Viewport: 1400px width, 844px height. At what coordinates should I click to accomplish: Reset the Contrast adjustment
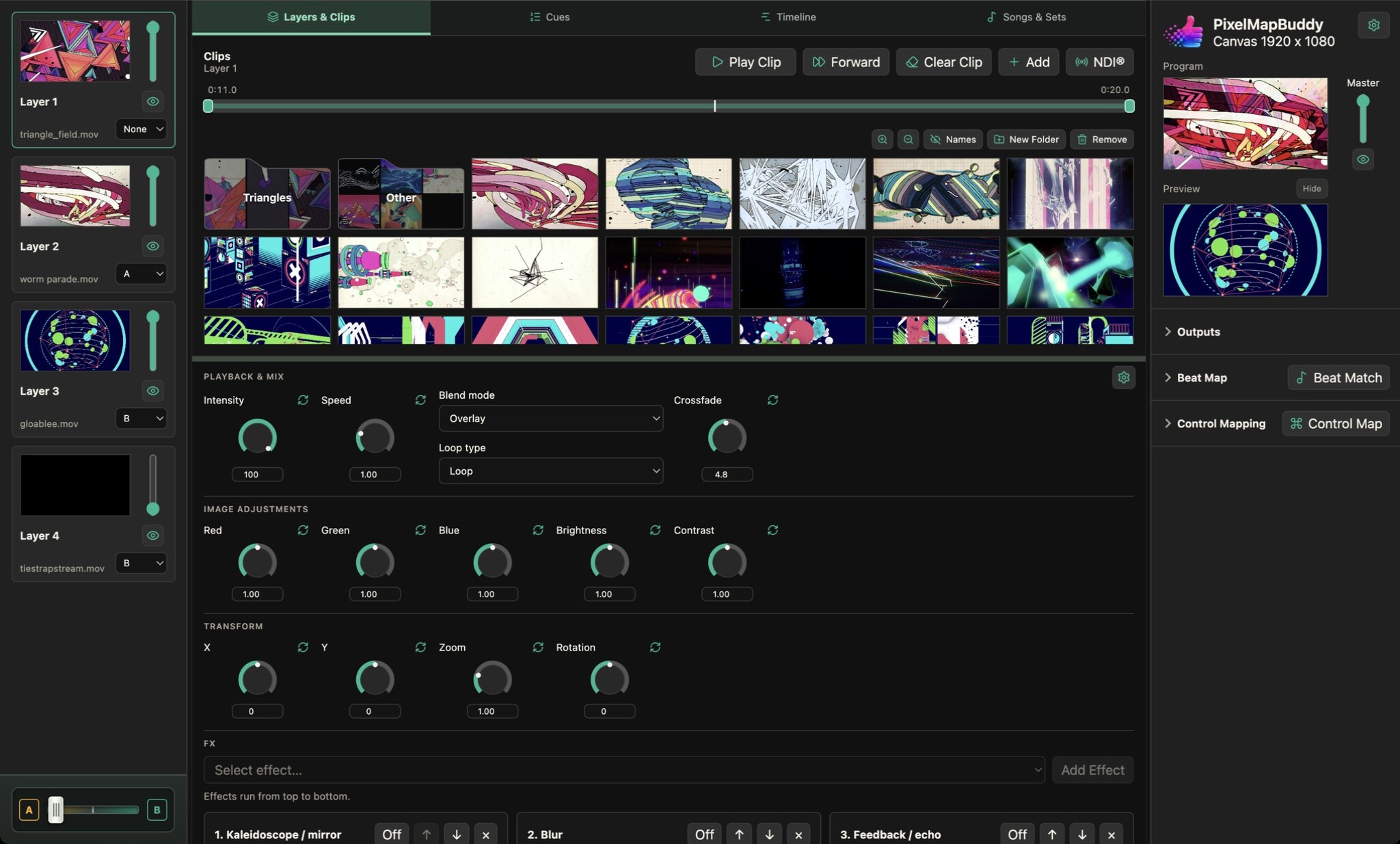(x=772, y=530)
